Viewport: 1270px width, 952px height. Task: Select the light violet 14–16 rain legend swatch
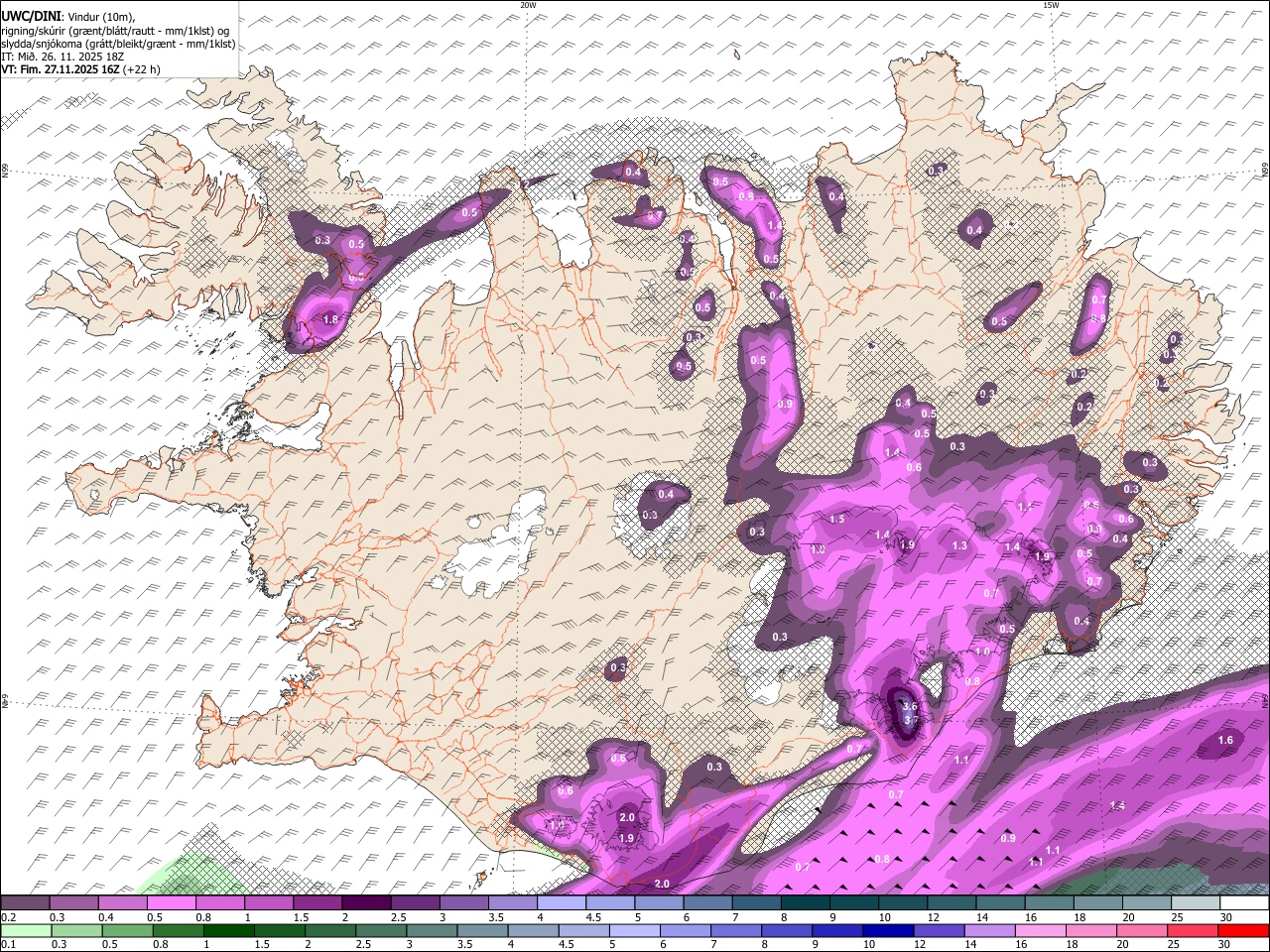988,930
